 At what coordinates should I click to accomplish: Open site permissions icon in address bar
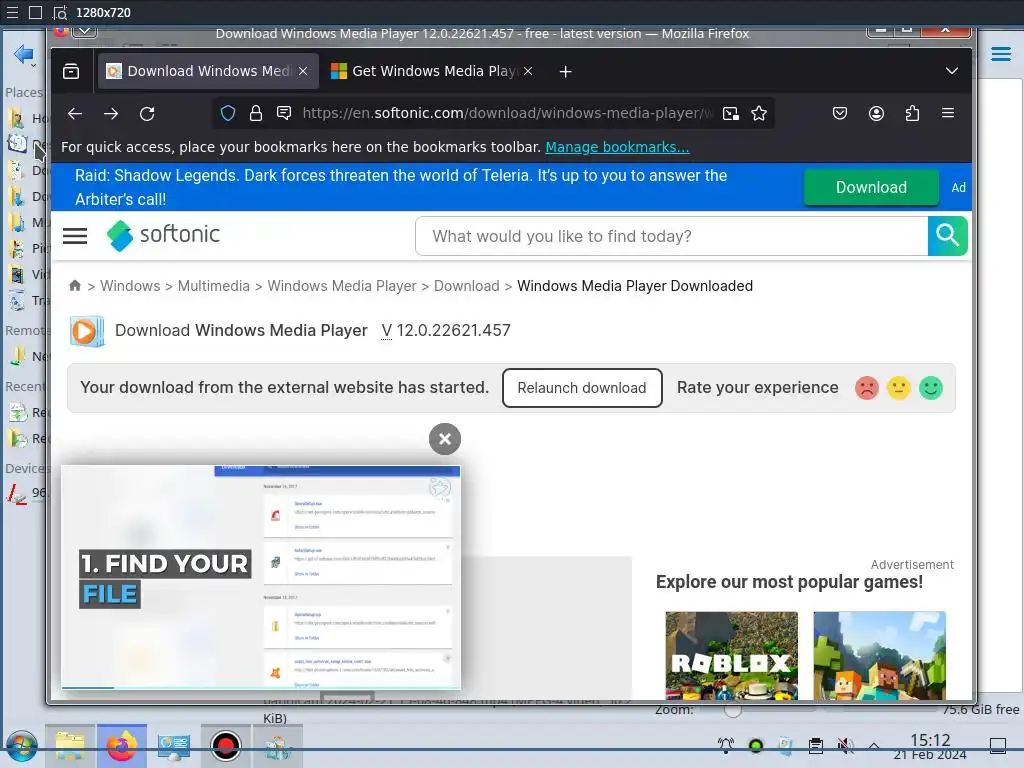(284, 114)
